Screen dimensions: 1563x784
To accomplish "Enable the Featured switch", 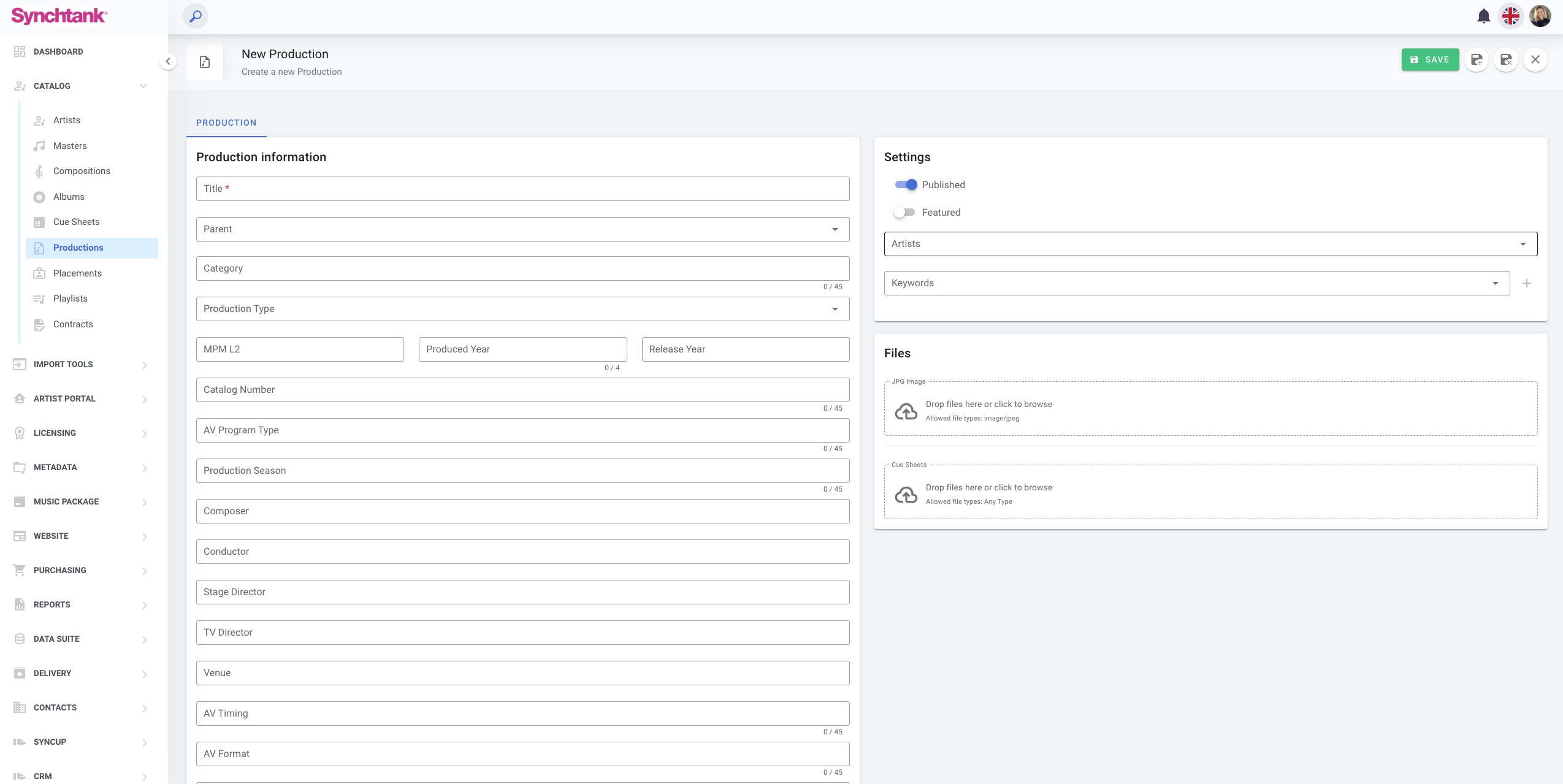I will tap(904, 212).
